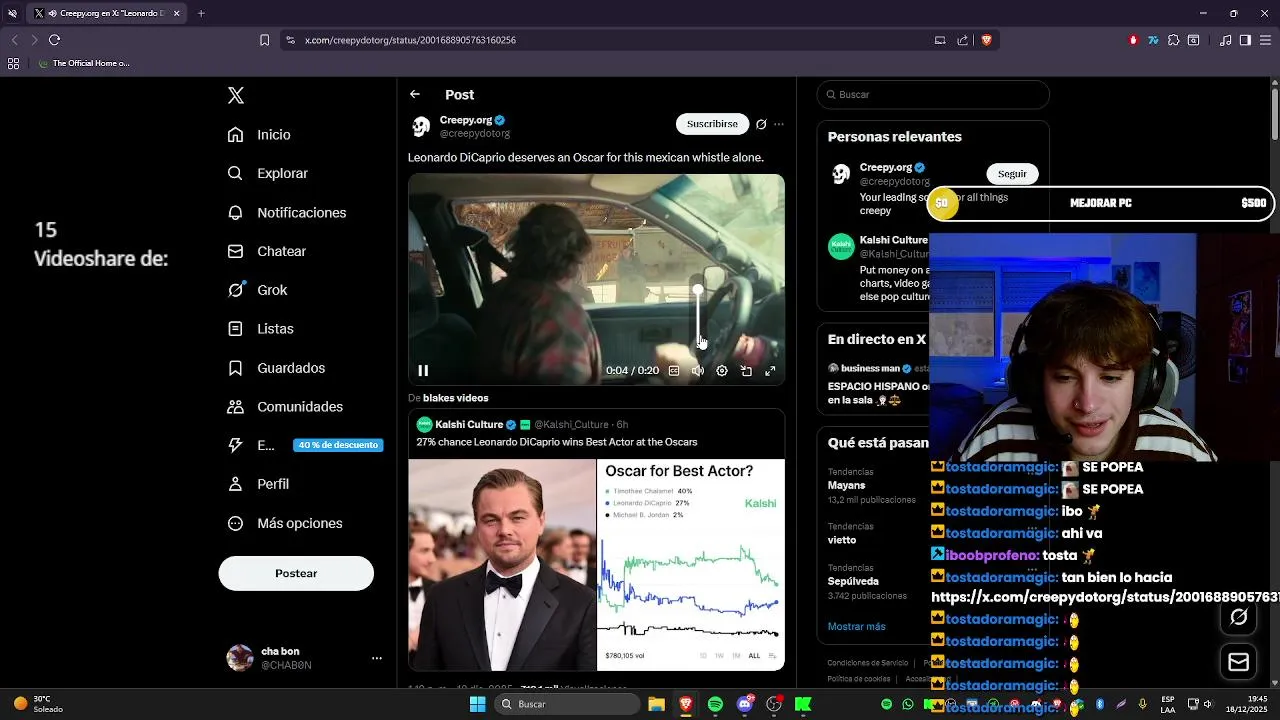Screen dimensions: 1280x720
Task: Open Kalshi Culture quoted post author
Action: [x=469, y=425]
